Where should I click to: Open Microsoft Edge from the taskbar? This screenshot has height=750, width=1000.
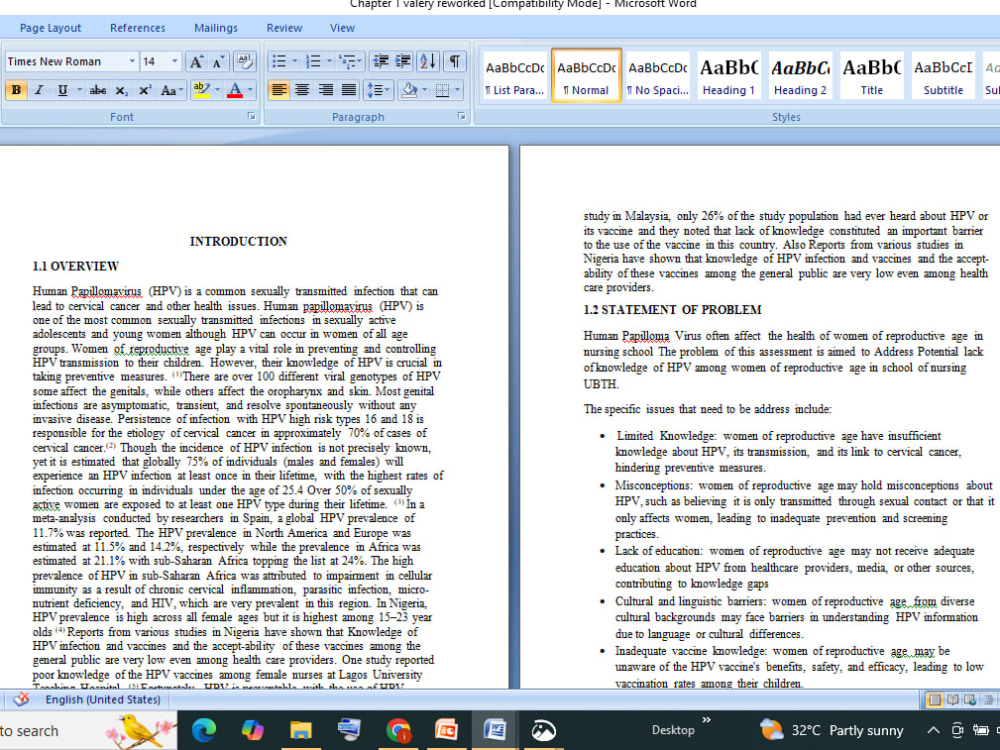(203, 730)
